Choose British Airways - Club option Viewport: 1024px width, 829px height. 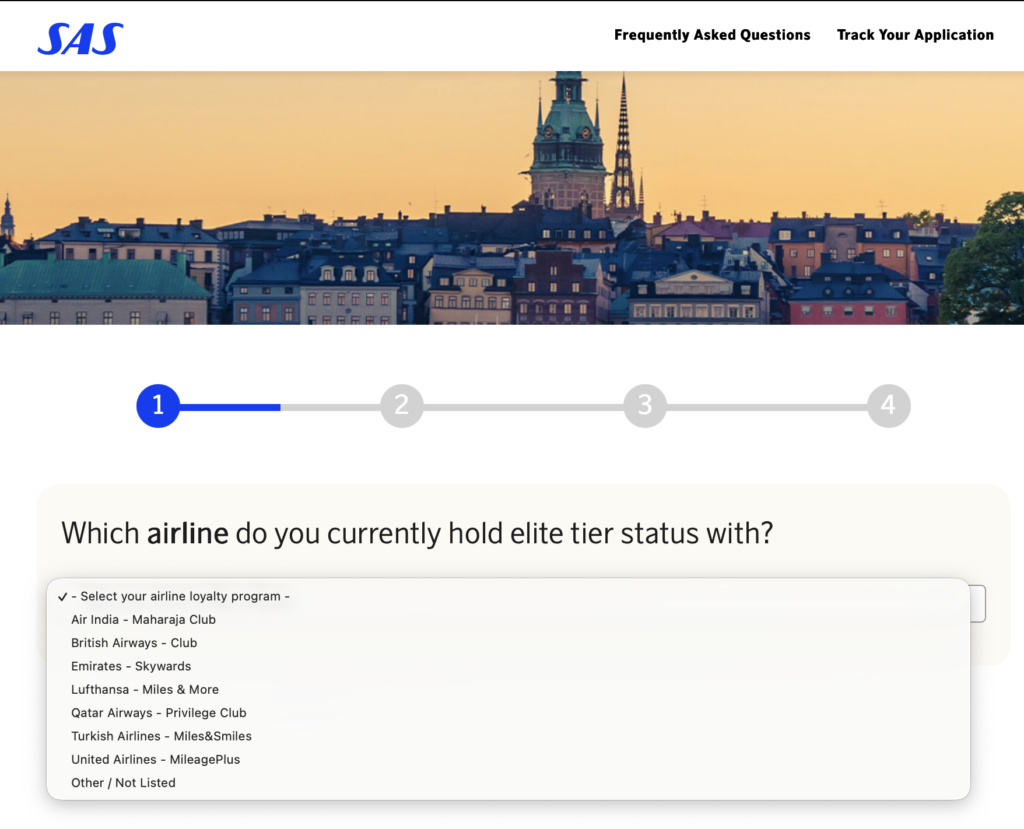508,643
